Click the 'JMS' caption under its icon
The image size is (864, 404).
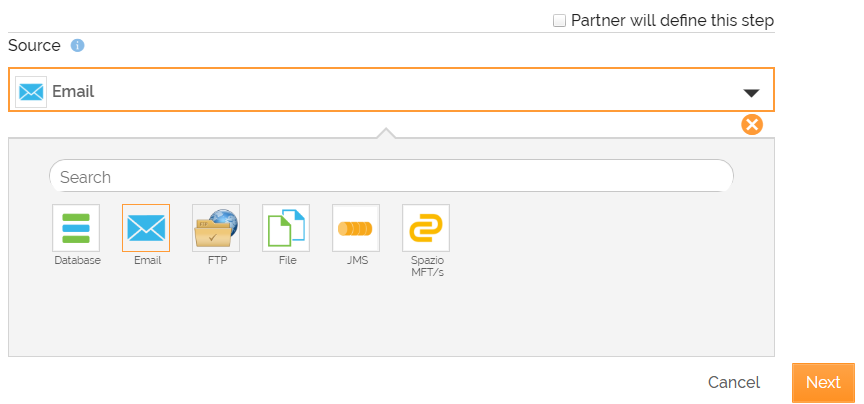(357, 260)
